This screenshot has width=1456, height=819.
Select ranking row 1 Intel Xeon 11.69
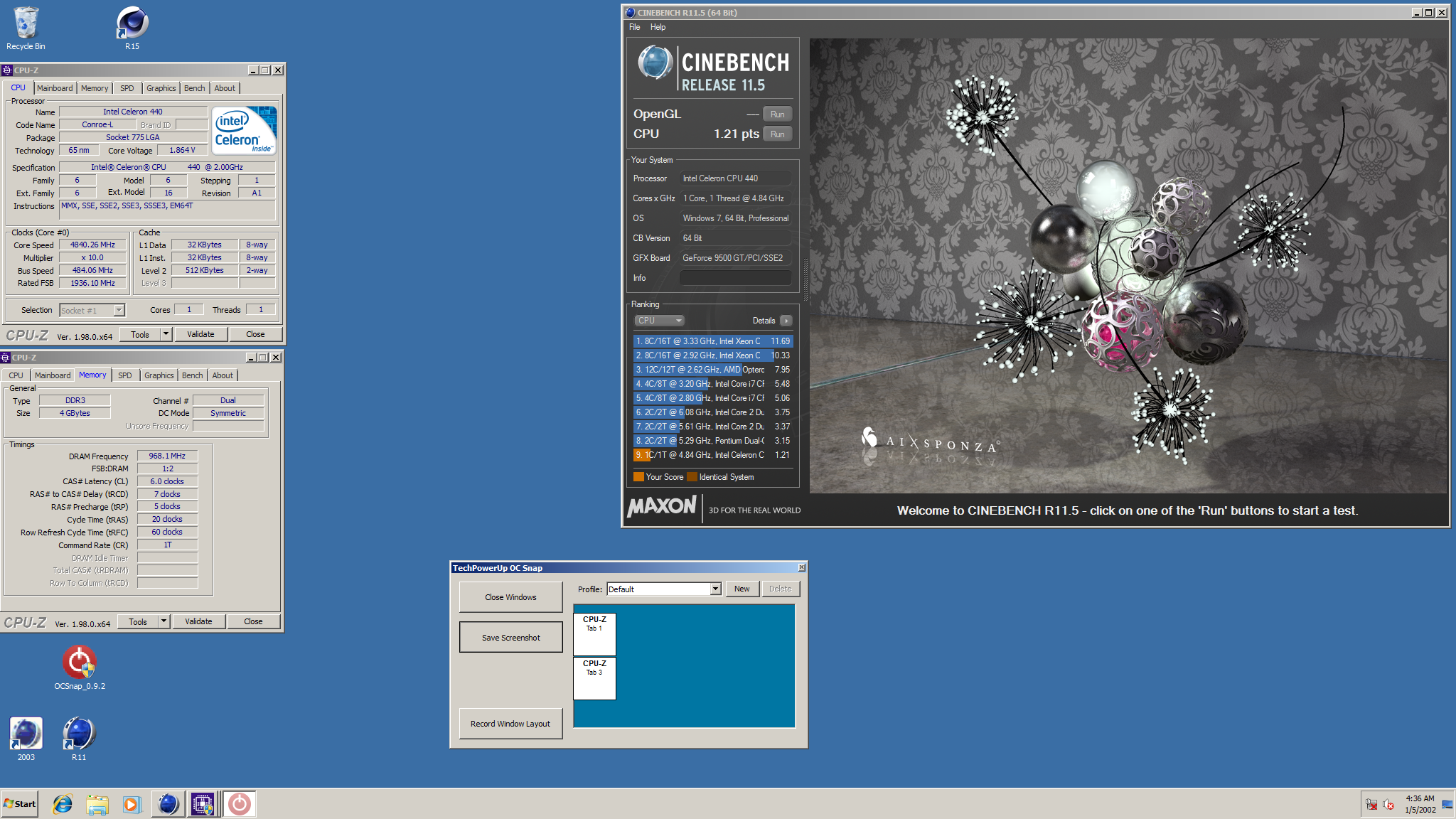713,341
